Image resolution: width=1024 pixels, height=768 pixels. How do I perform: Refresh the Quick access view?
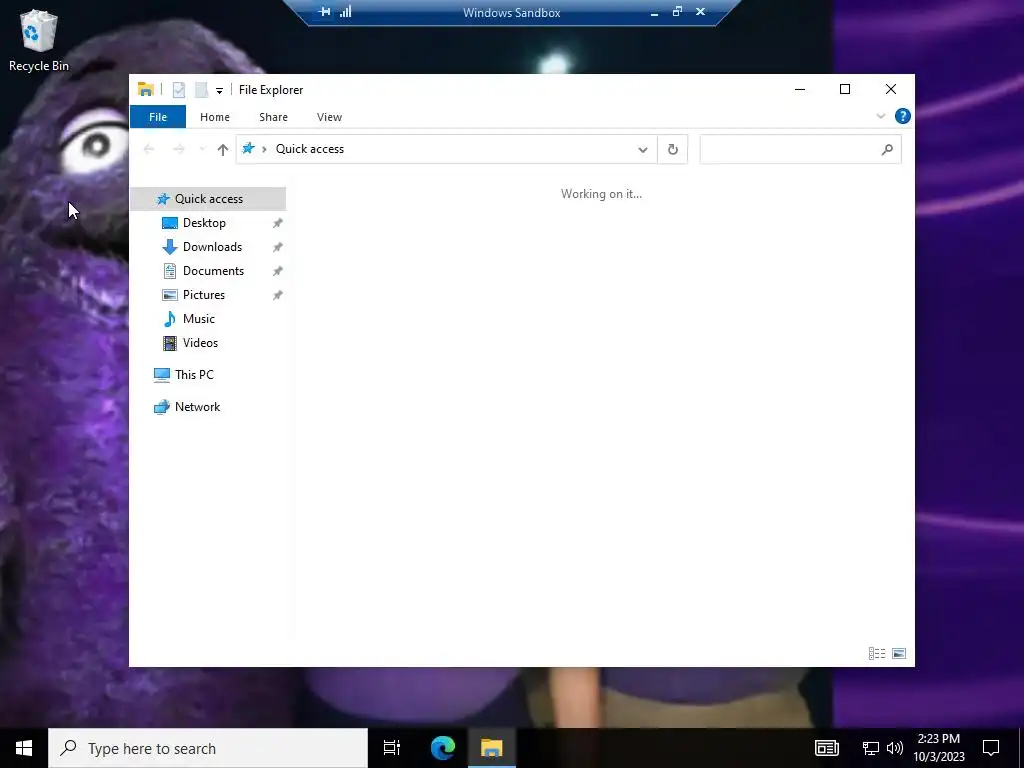pos(673,150)
